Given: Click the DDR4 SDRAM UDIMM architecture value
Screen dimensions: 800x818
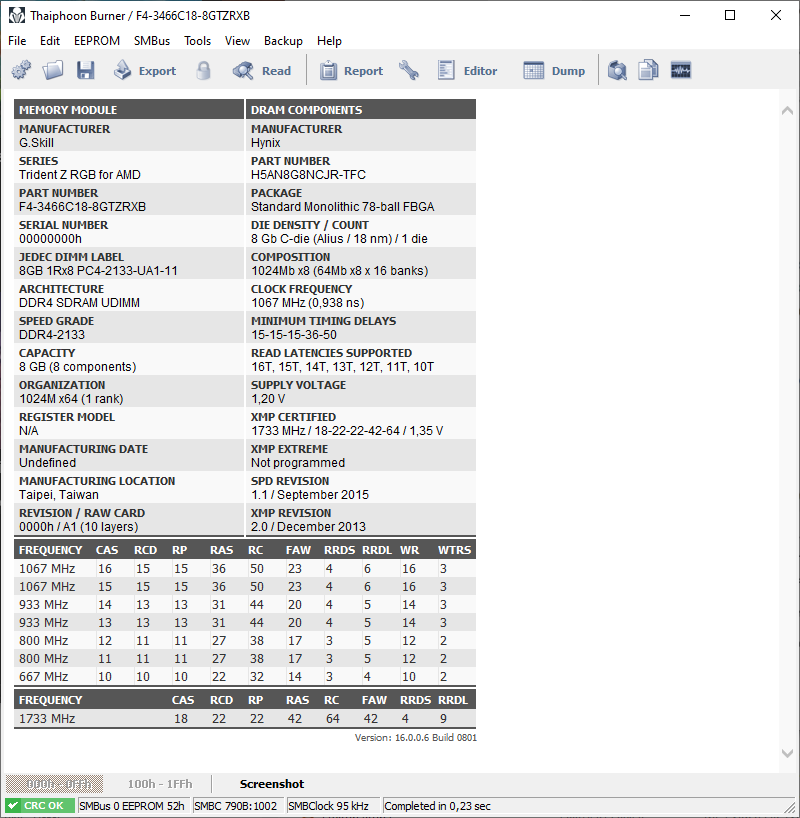Looking at the screenshot, I should click(79, 303).
